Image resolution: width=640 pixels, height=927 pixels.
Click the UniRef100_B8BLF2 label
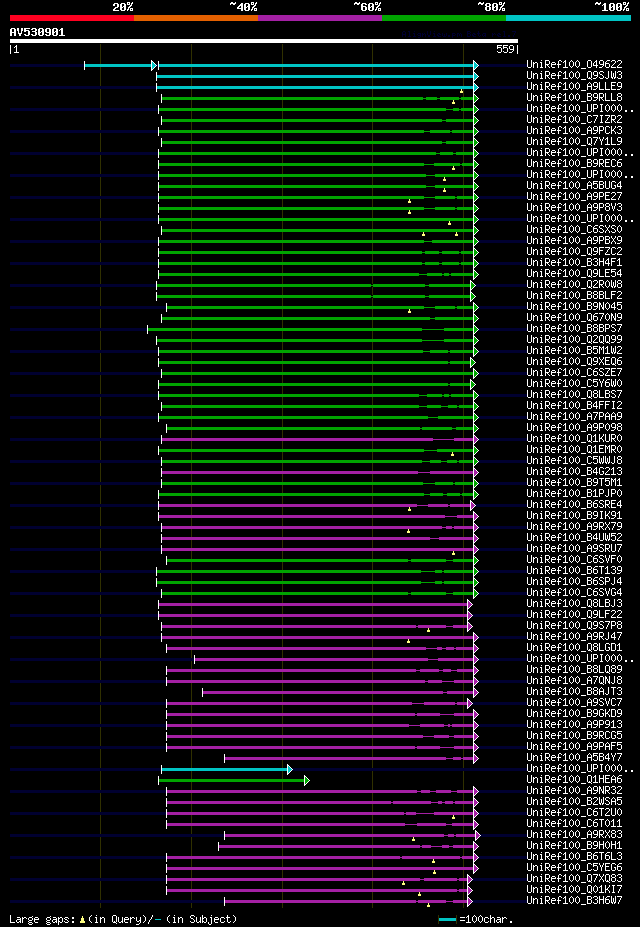[574, 296]
